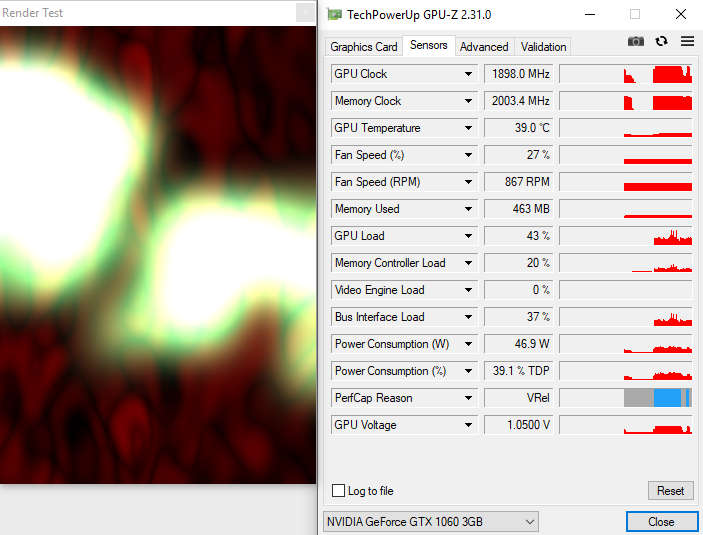Viewport: 703px width, 535px height.
Task: Open the GPU Voltage dropdown
Action: tap(468, 425)
